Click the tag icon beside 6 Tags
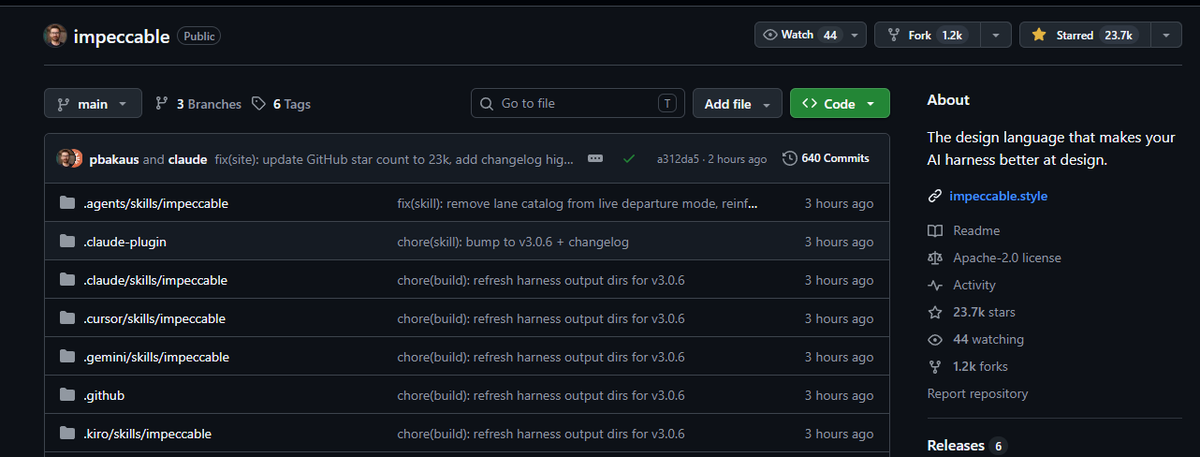 tap(259, 104)
